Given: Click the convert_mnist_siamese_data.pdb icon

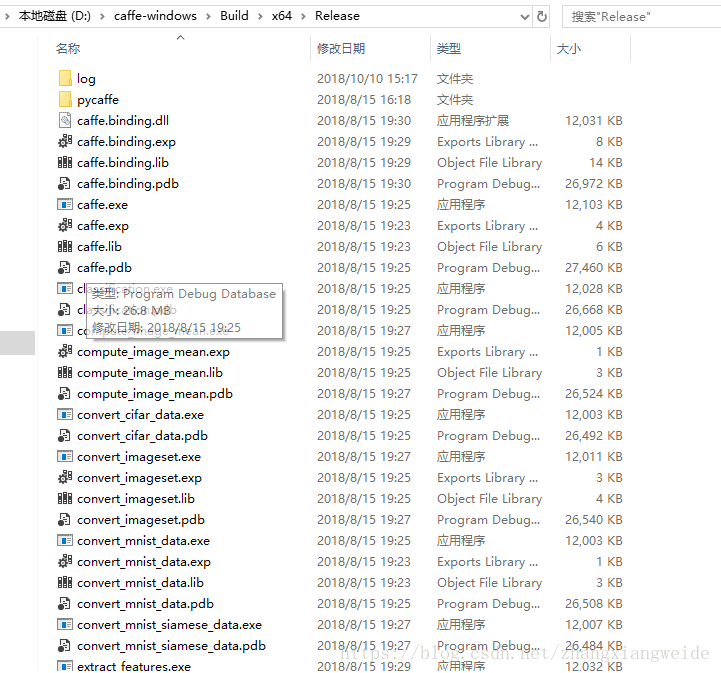Looking at the screenshot, I should point(65,645).
